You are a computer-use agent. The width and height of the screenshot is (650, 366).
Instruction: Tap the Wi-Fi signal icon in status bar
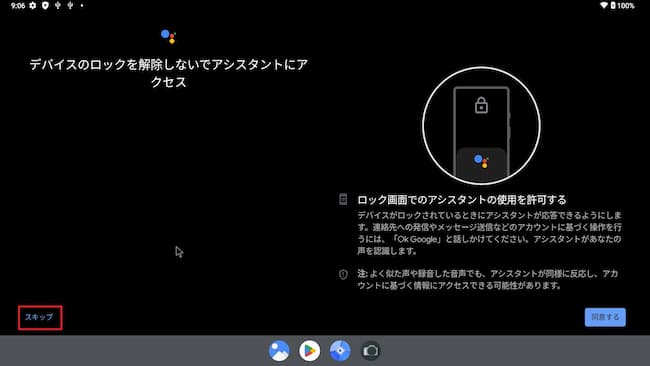[604, 5]
